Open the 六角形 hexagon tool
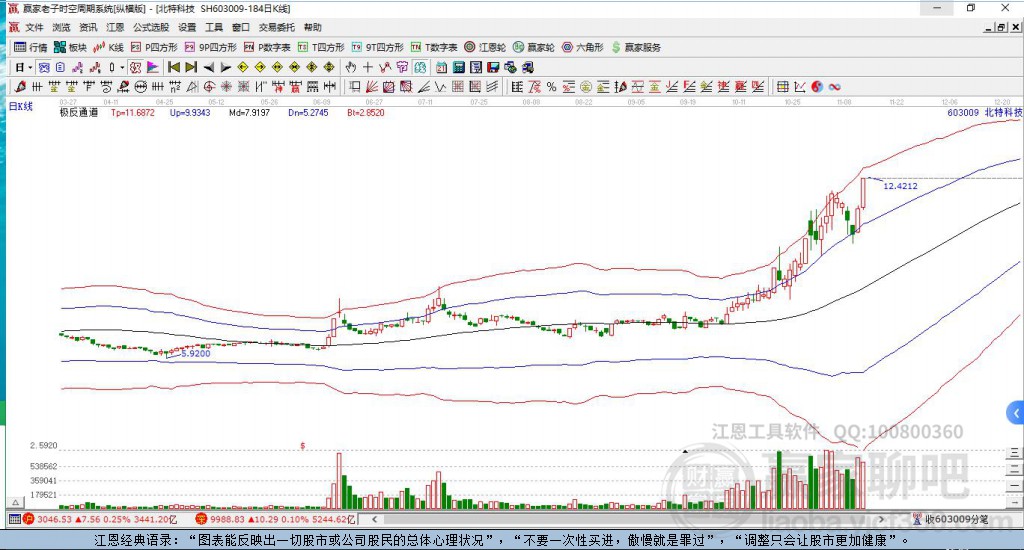Image resolution: width=1024 pixels, height=550 pixels. (583, 47)
